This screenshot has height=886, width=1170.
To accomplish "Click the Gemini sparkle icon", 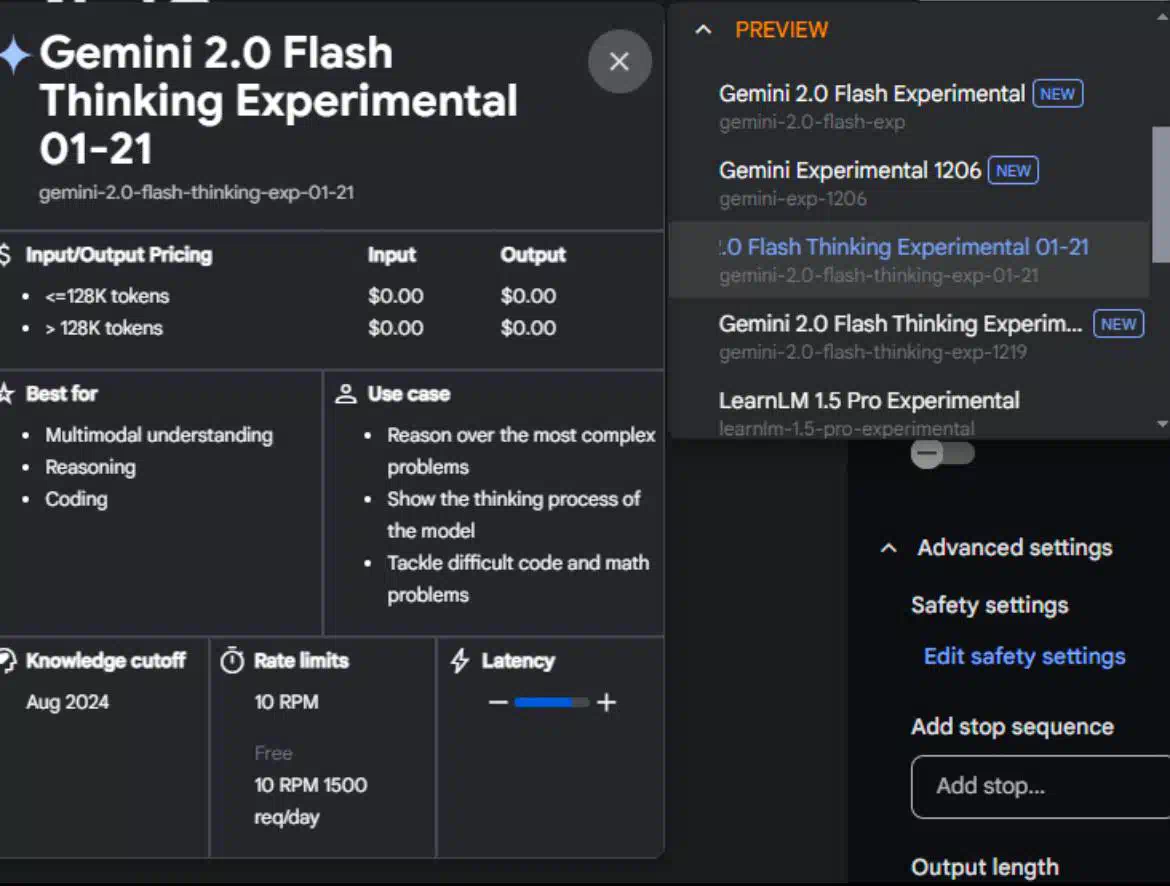I will tap(14, 56).
